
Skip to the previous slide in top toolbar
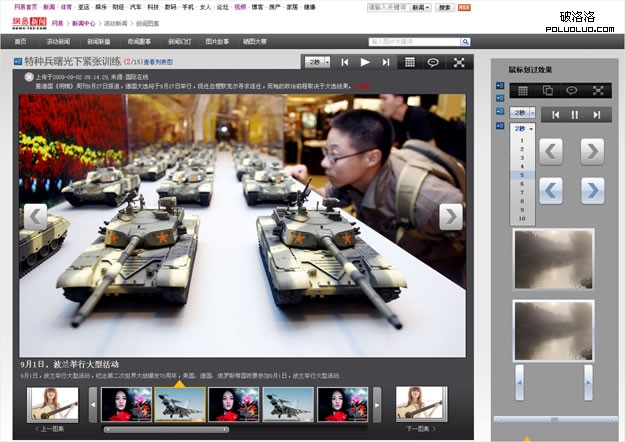(x=345, y=62)
